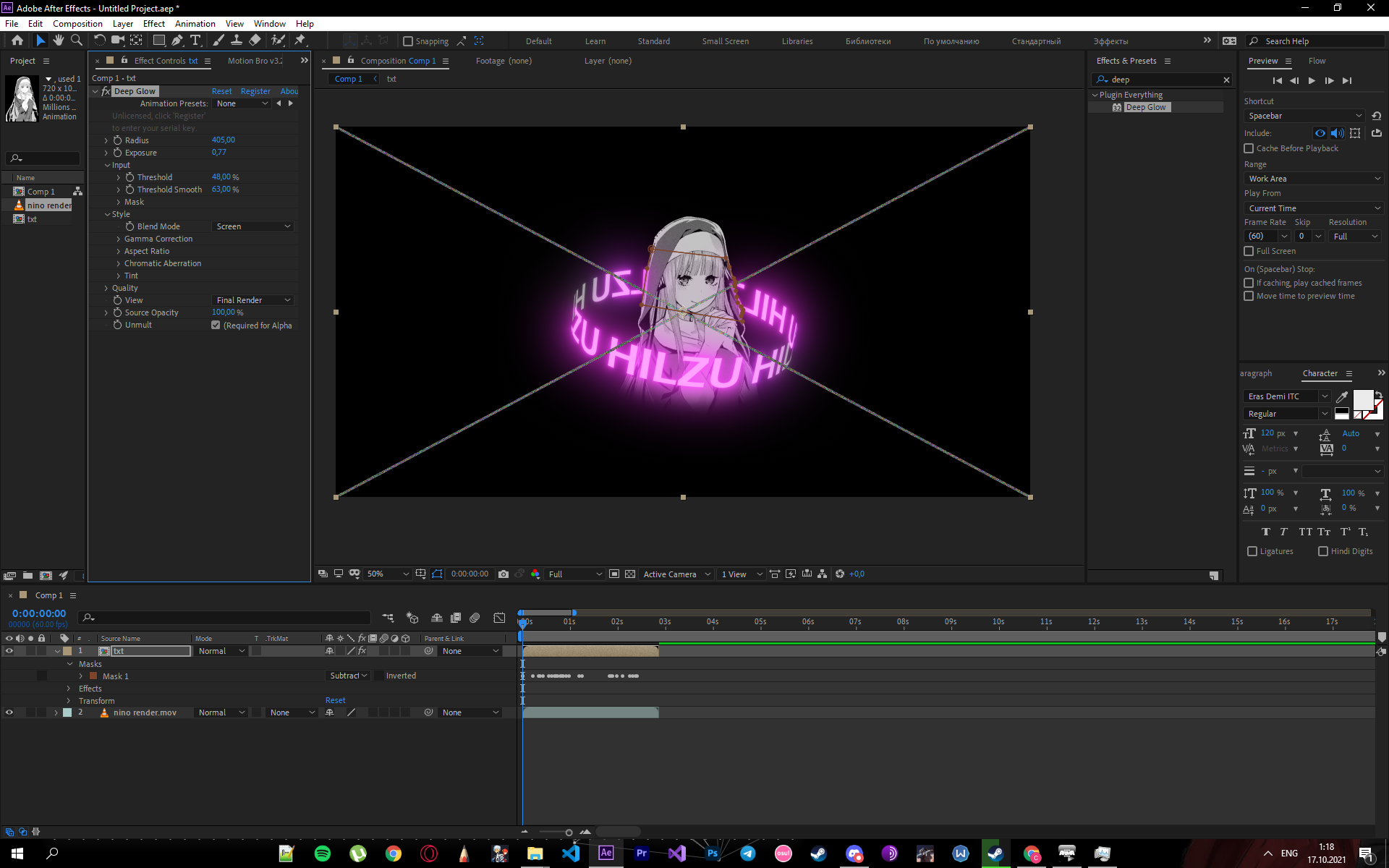Open the Animation menu
This screenshot has width=1389, height=868.
[x=195, y=24]
